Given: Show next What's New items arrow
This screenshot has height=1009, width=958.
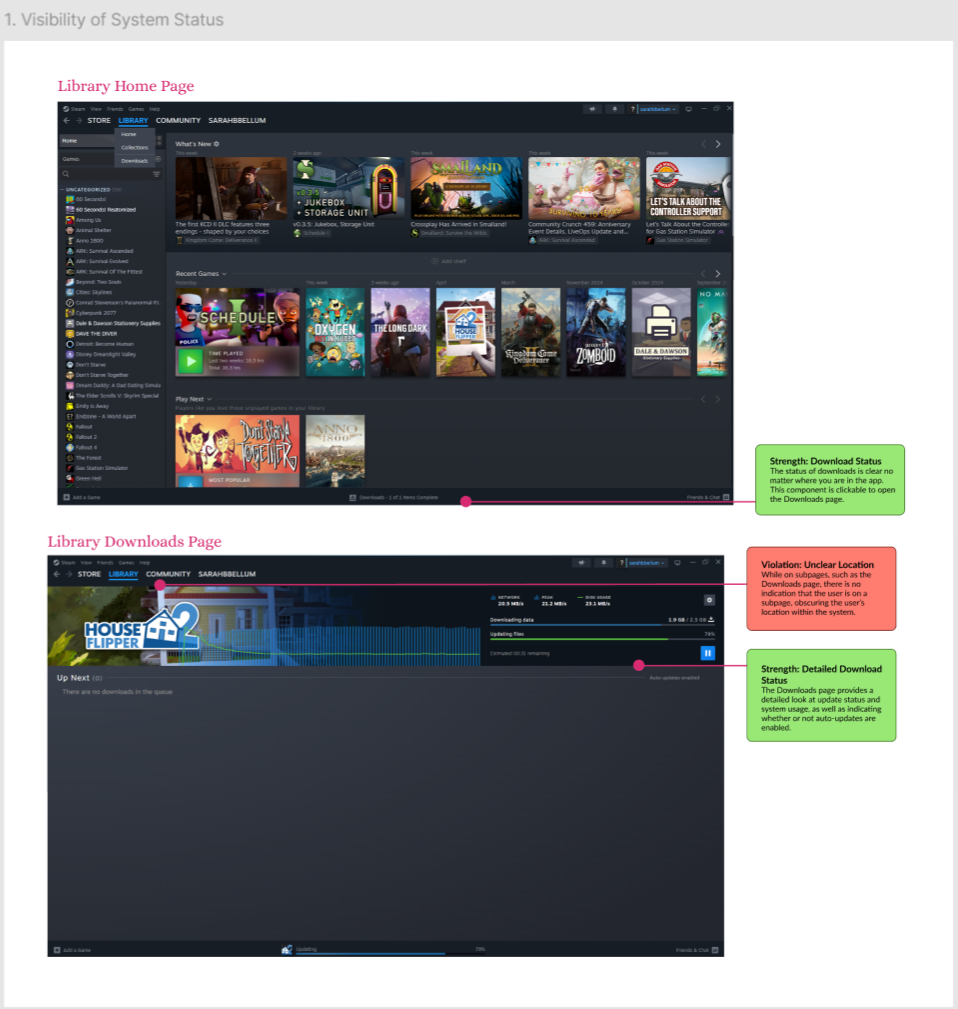Looking at the screenshot, I should click(718, 145).
